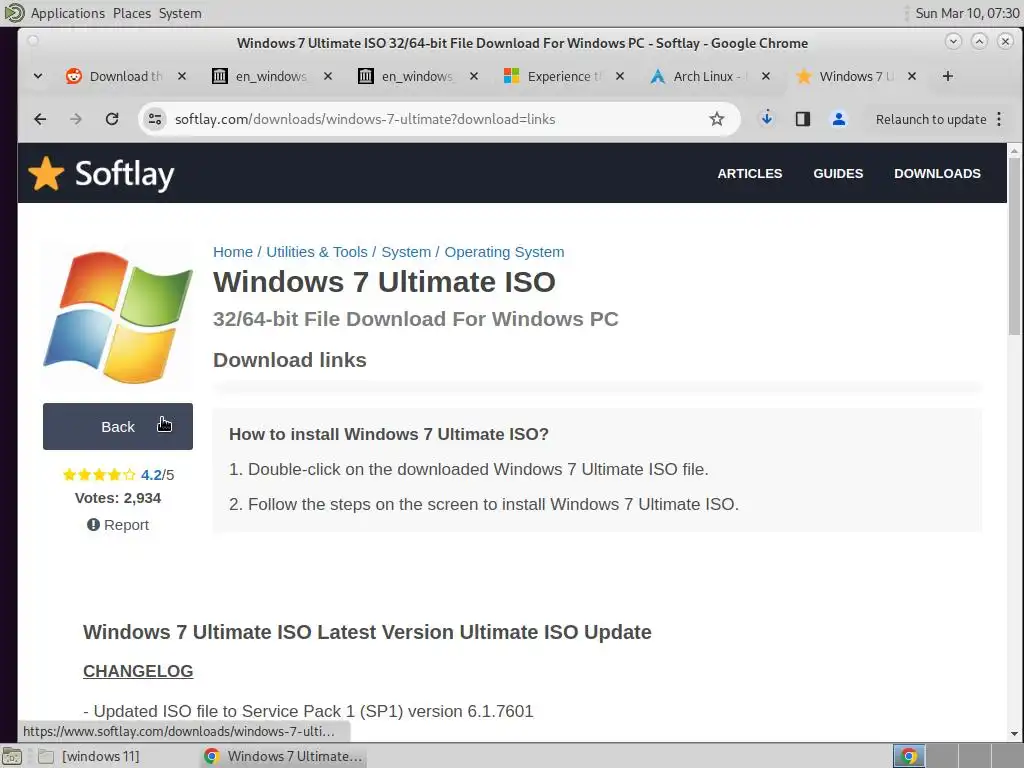Viewport: 1024px width, 768px height.
Task: Click Chrome icon in bottom-right workspace switcher
Action: click(x=909, y=756)
